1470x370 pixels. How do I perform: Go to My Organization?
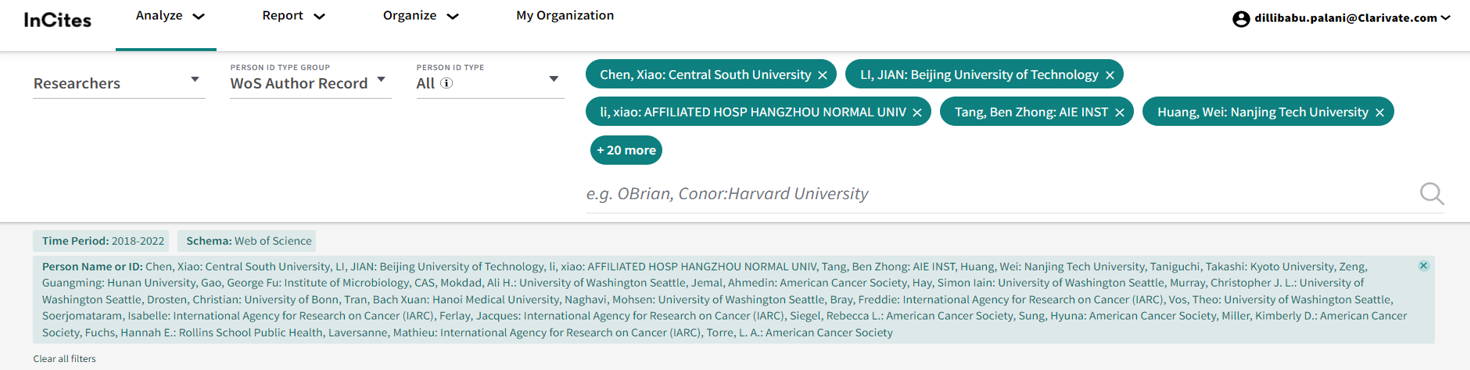[565, 16]
